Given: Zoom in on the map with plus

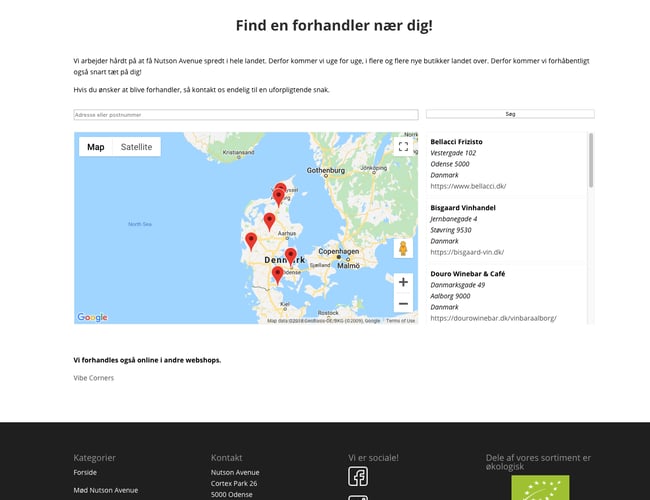Looking at the screenshot, I should [x=403, y=282].
